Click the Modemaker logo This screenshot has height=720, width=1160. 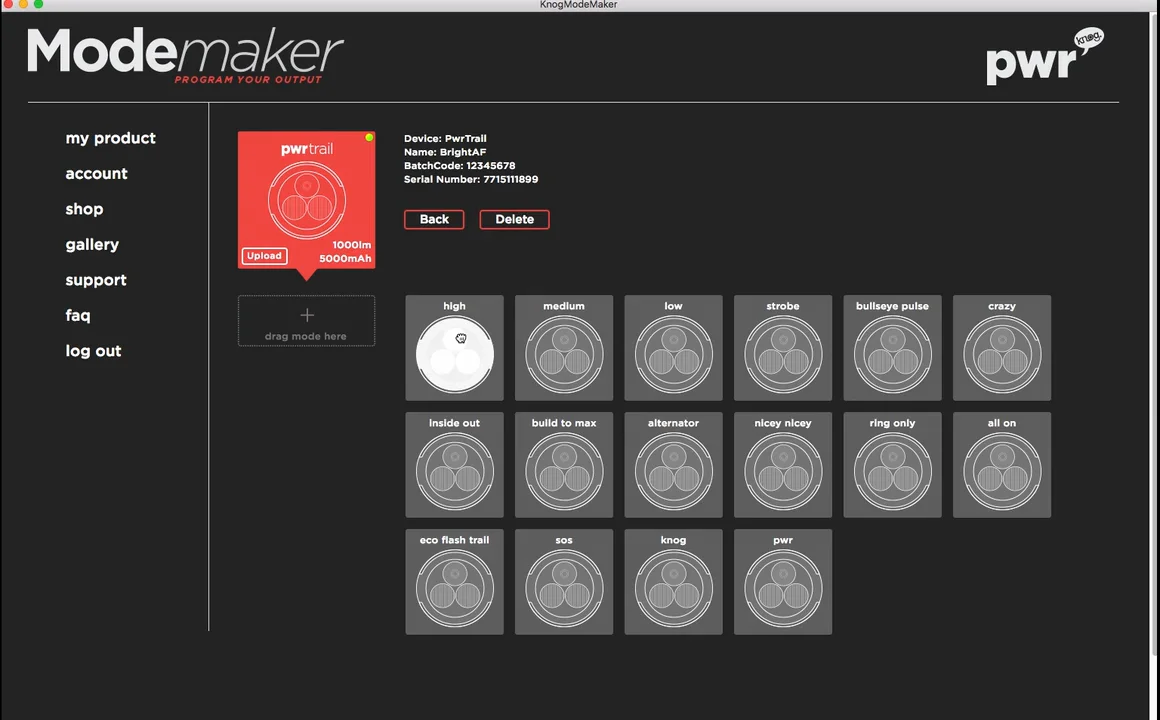coord(185,56)
